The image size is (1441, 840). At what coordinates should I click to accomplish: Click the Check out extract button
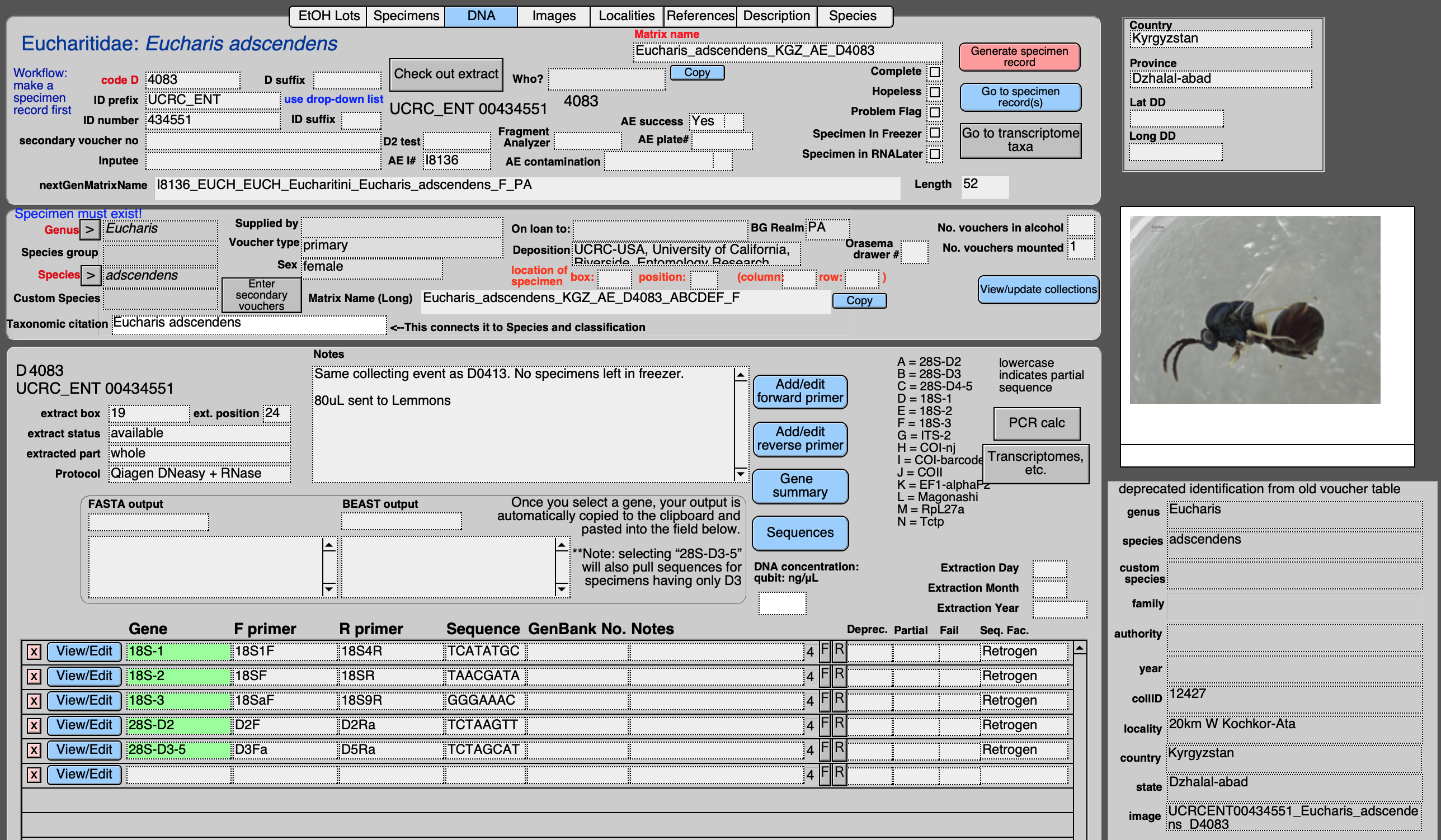tap(446, 74)
